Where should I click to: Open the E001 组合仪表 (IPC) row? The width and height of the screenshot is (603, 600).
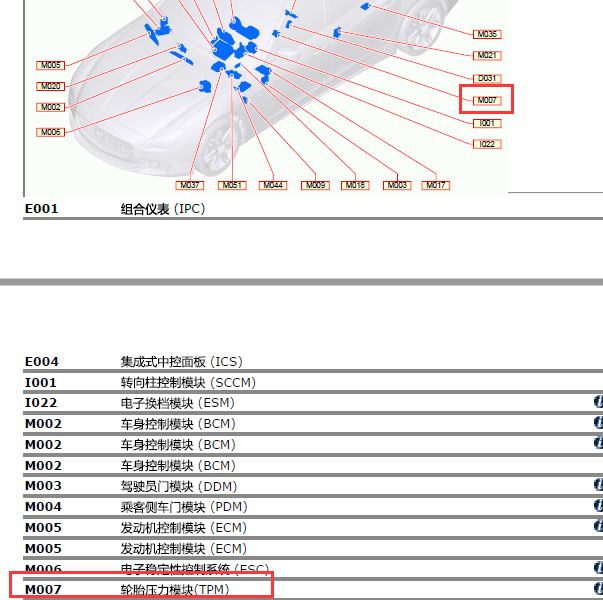pos(313,209)
